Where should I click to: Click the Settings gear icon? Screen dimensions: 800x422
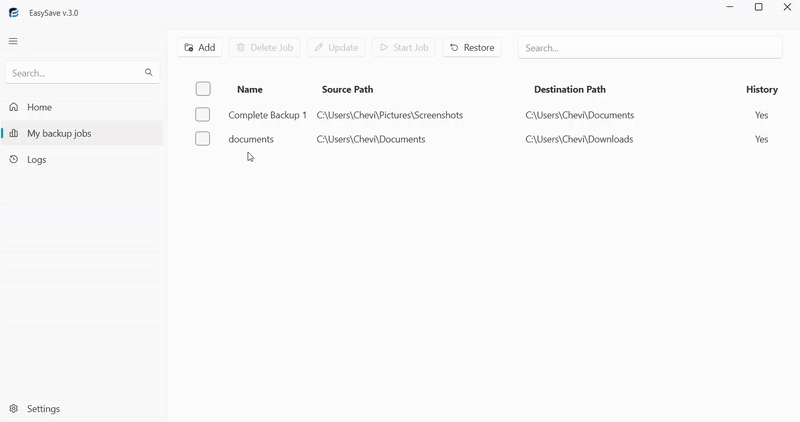point(14,409)
